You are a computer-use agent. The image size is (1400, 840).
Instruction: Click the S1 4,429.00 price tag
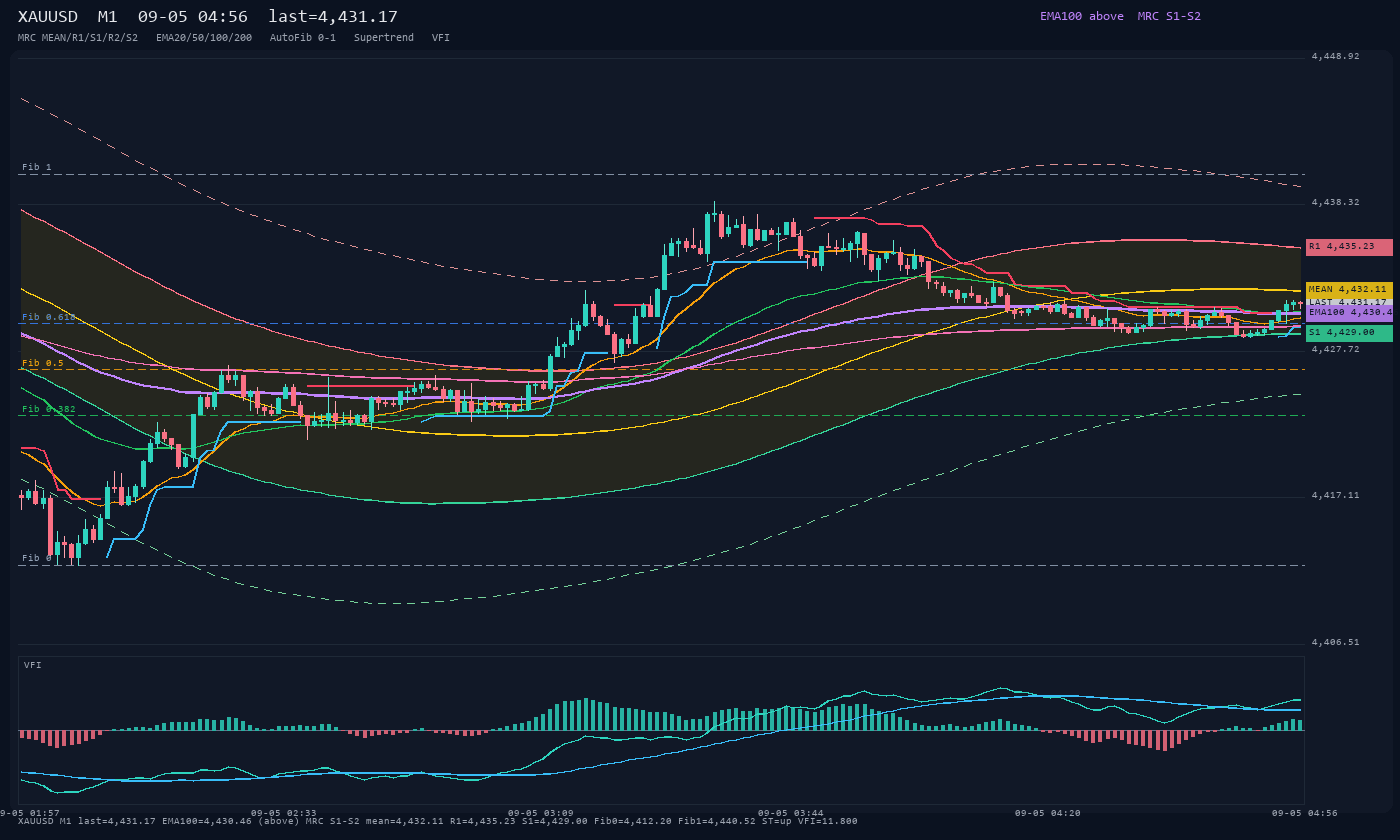pos(1349,333)
